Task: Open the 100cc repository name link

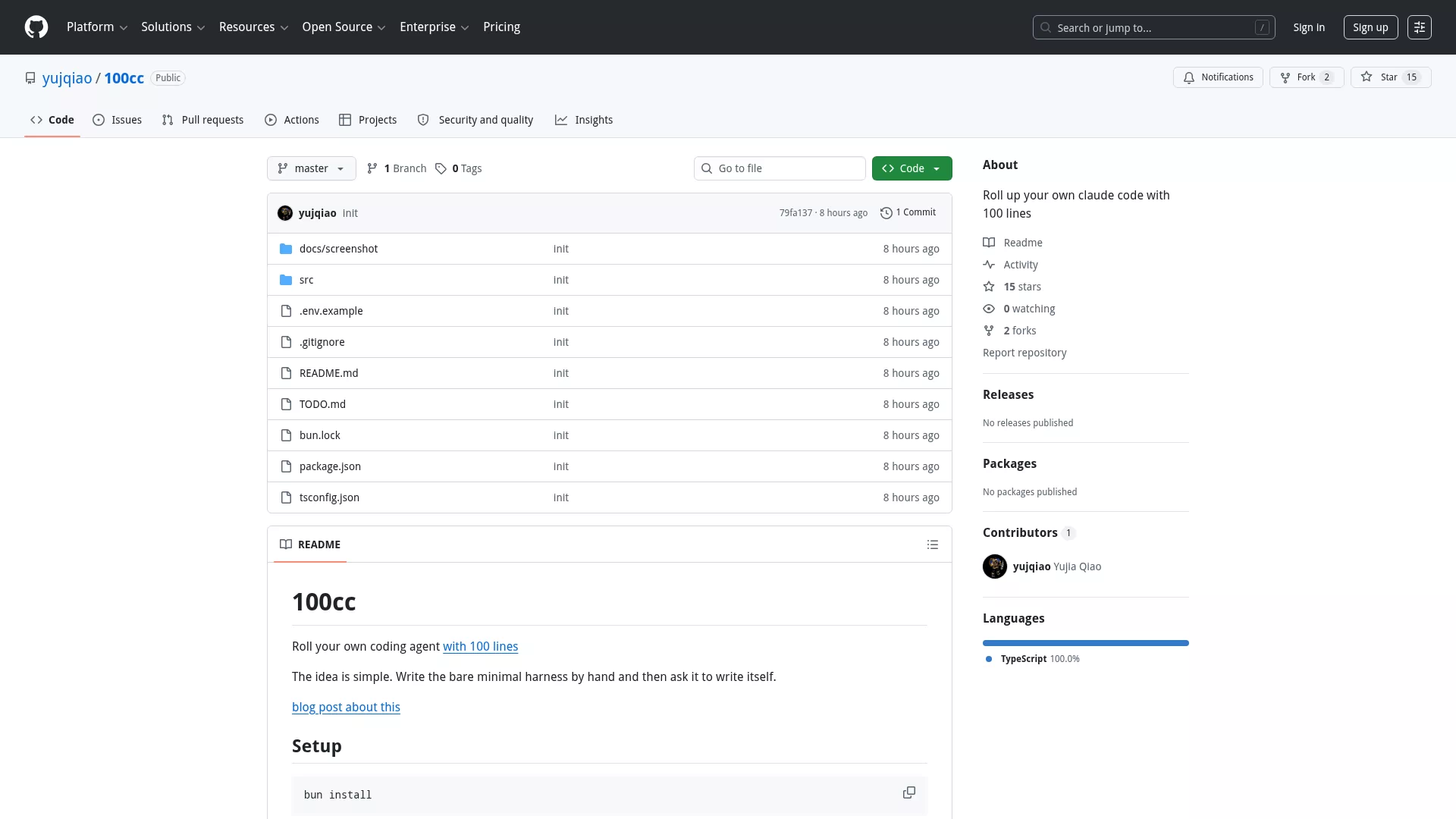Action: (x=124, y=78)
